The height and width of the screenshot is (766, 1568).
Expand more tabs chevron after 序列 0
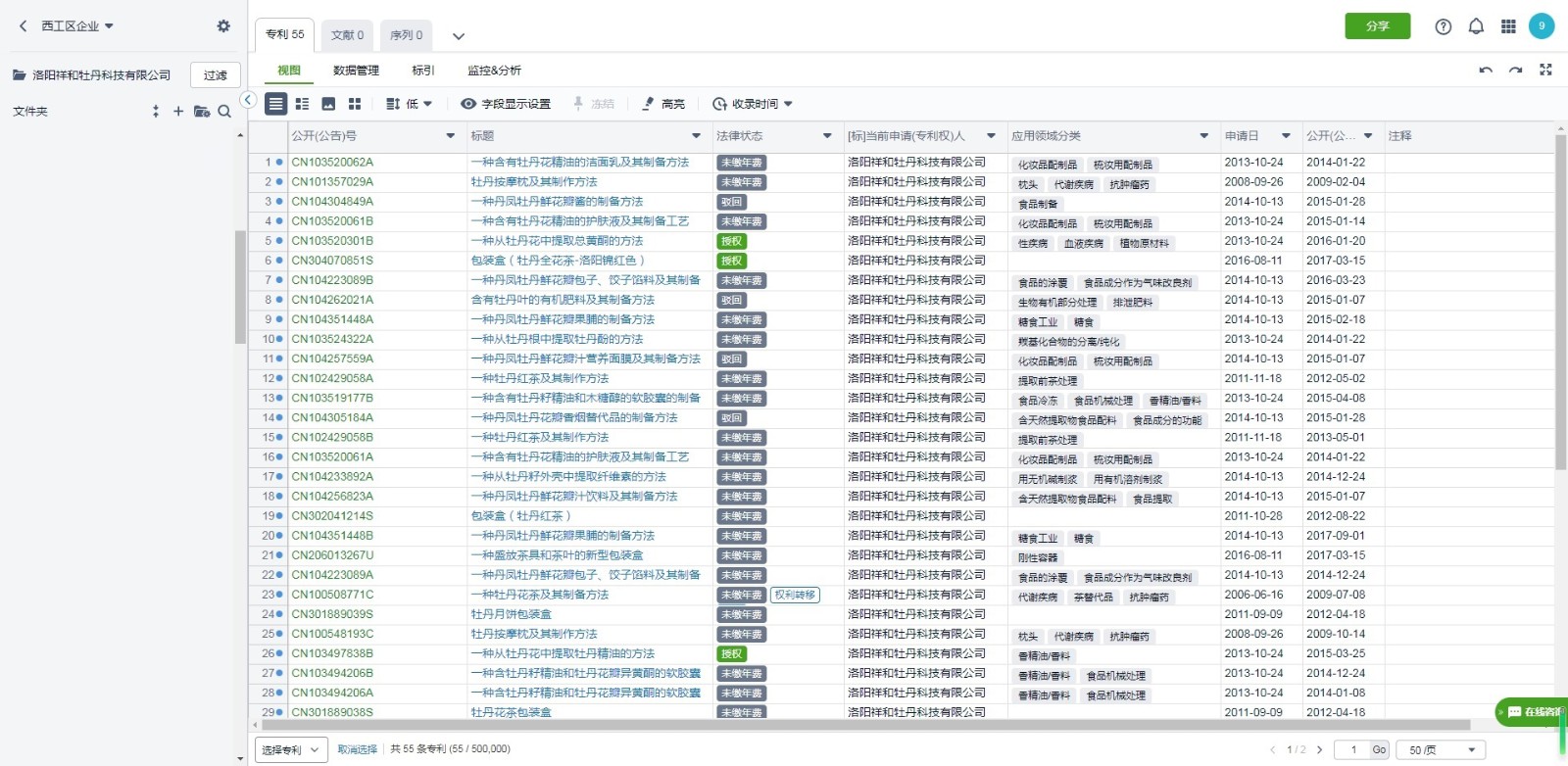pyautogui.click(x=458, y=36)
